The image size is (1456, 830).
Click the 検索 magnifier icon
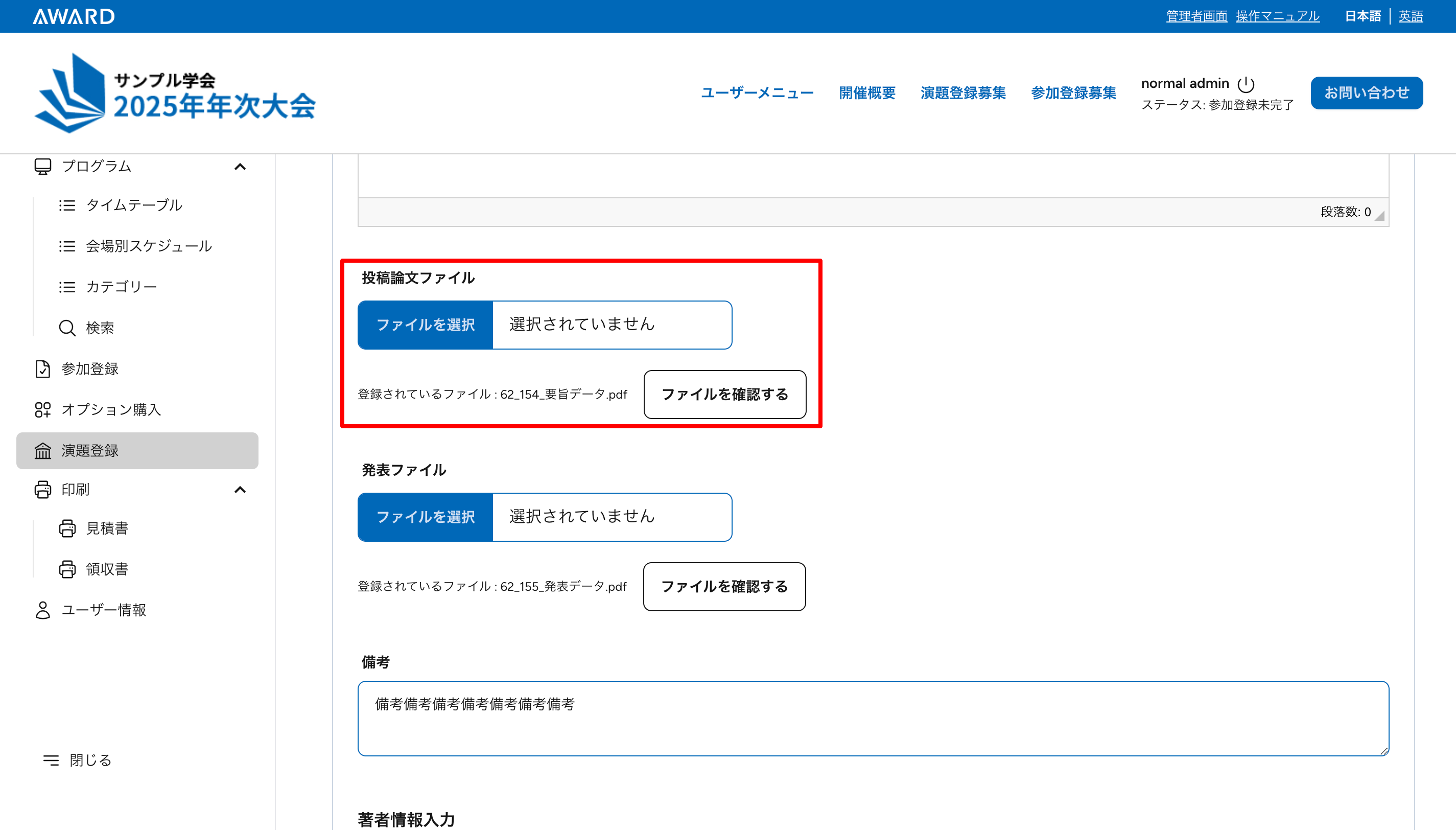67,328
